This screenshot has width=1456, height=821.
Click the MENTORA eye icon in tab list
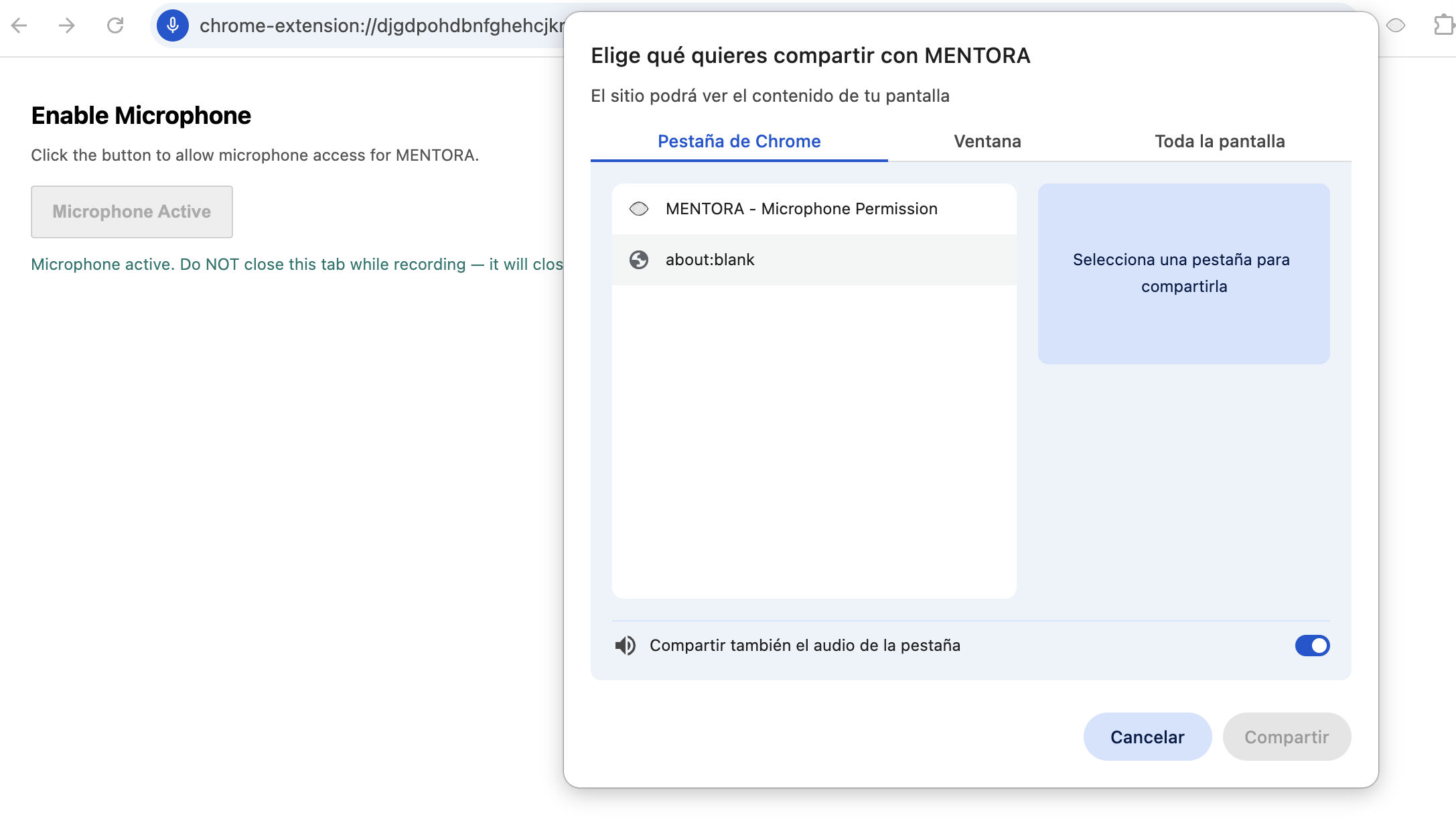[x=639, y=209]
